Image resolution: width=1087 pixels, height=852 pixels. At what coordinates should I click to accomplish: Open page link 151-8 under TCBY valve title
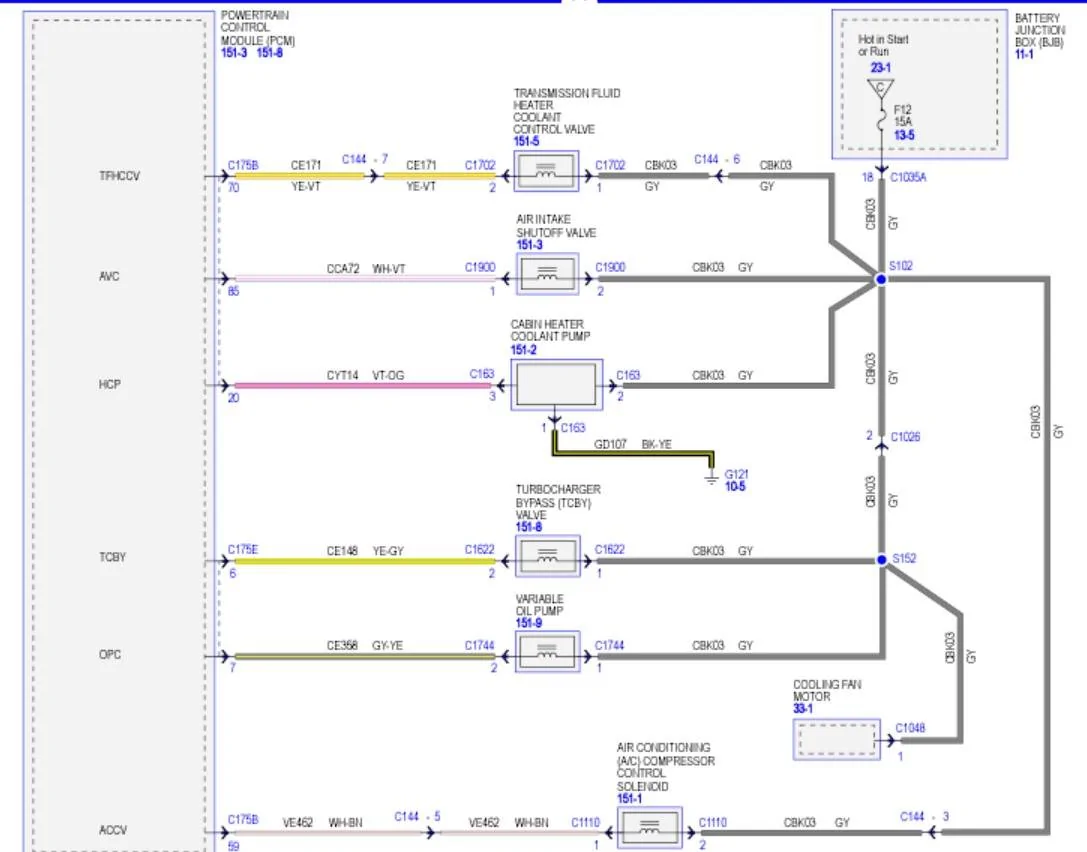(x=529, y=527)
